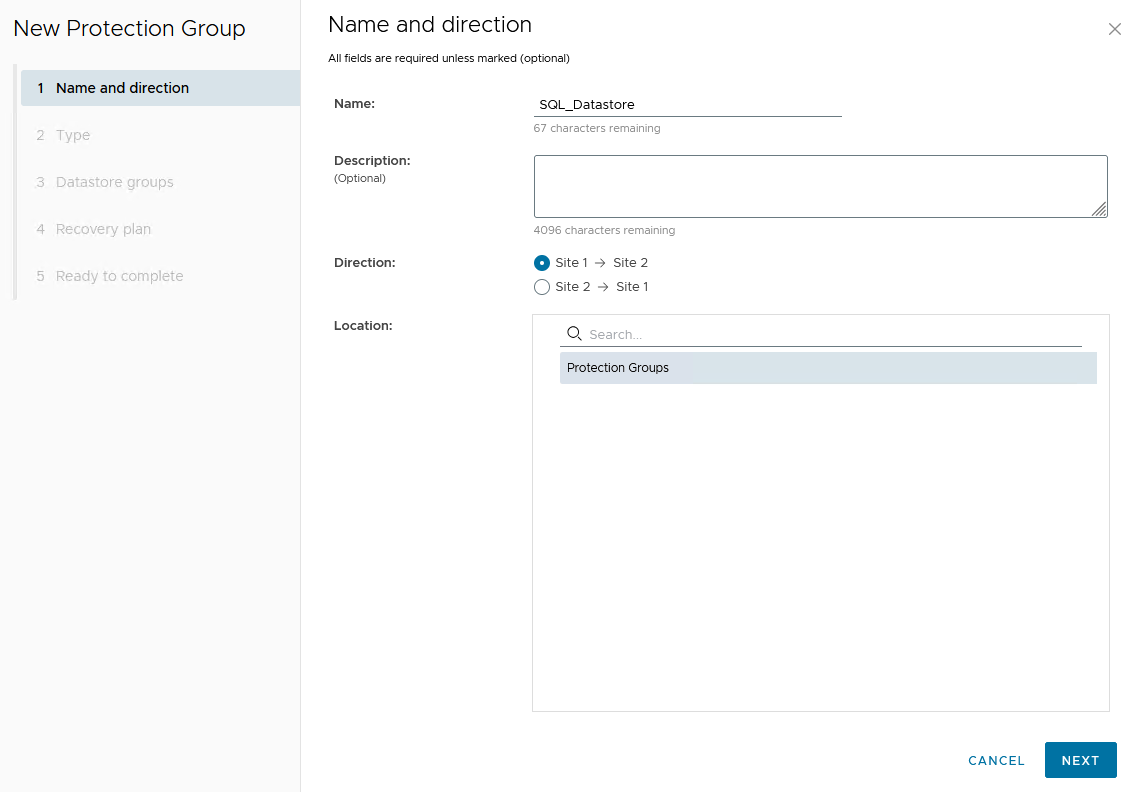Click the "Direction:" field label
1132x792 pixels.
365,262
